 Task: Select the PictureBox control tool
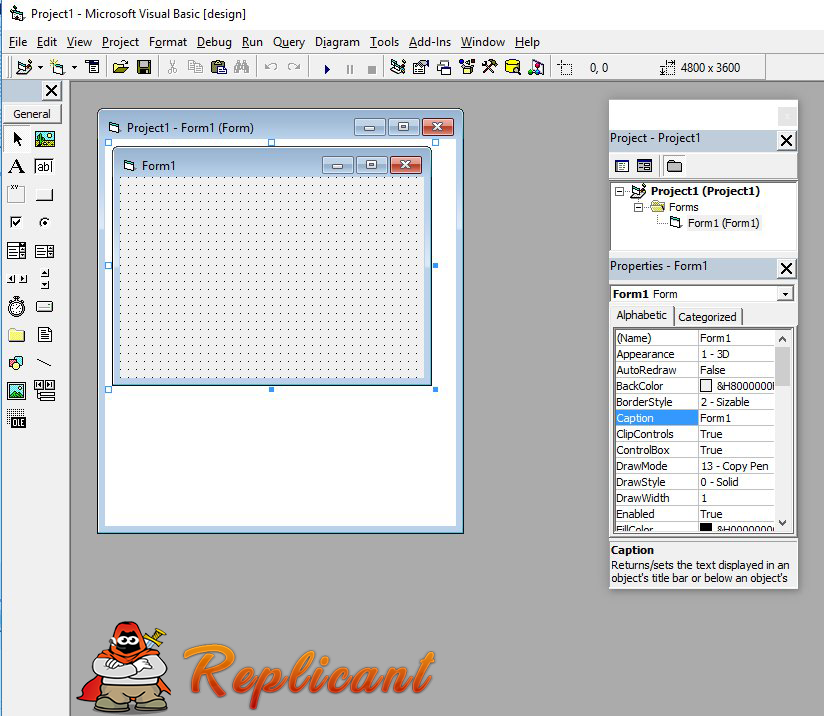pos(45,139)
